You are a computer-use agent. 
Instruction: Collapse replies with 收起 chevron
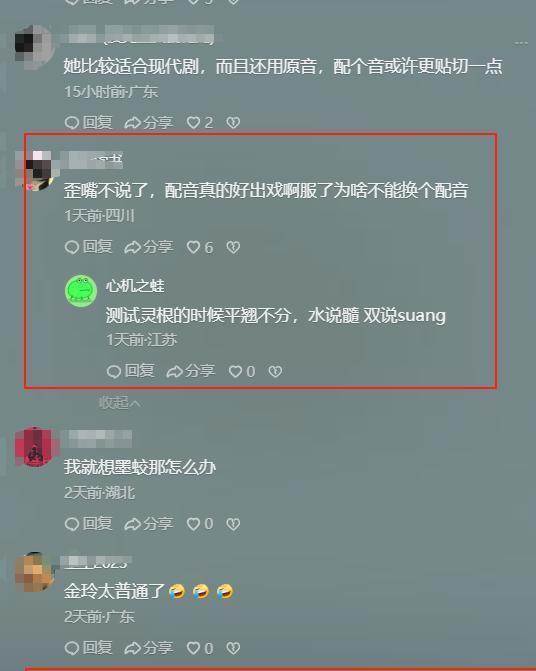pos(119,402)
